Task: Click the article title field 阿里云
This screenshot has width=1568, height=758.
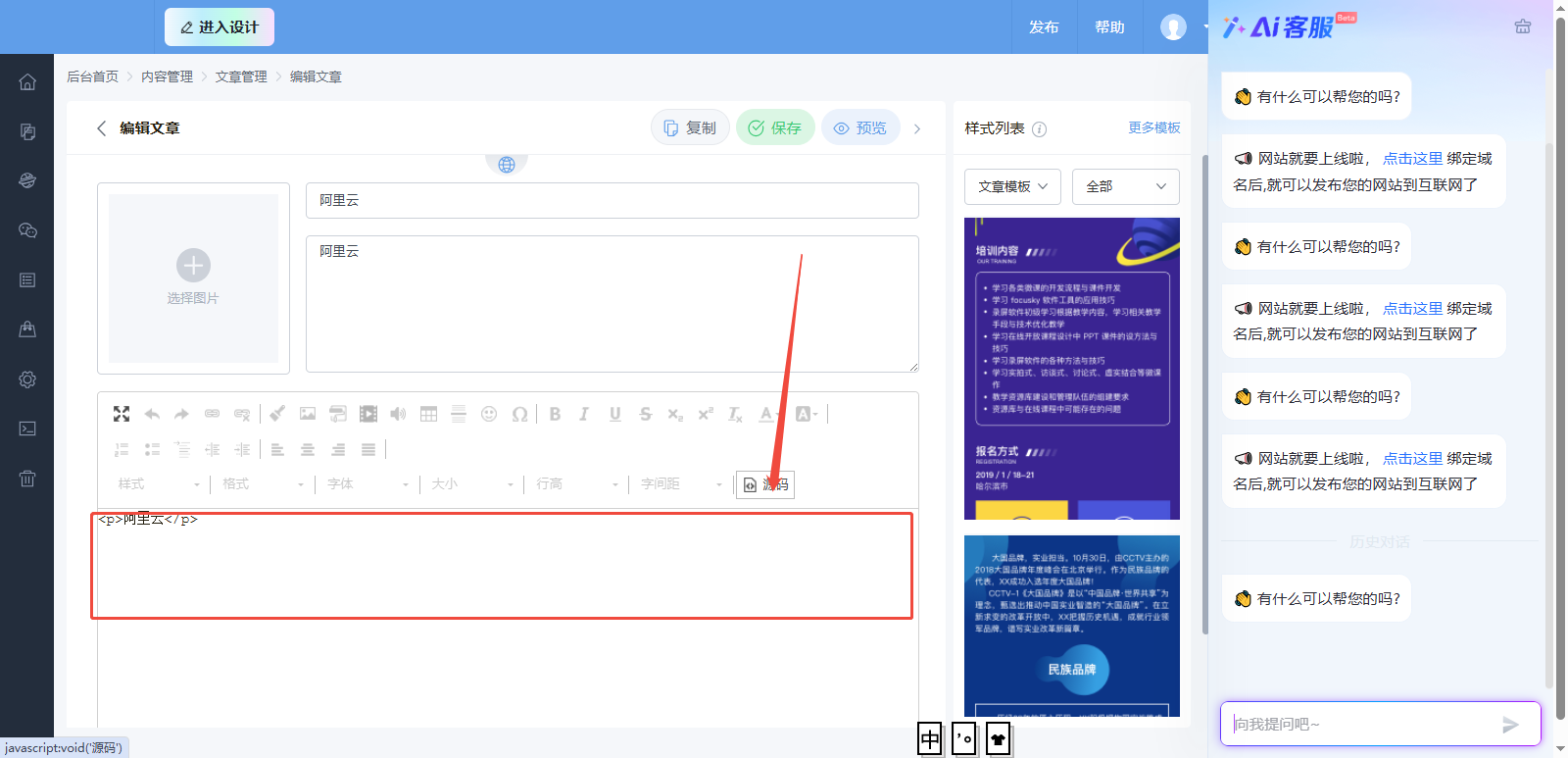Action: tap(612, 200)
